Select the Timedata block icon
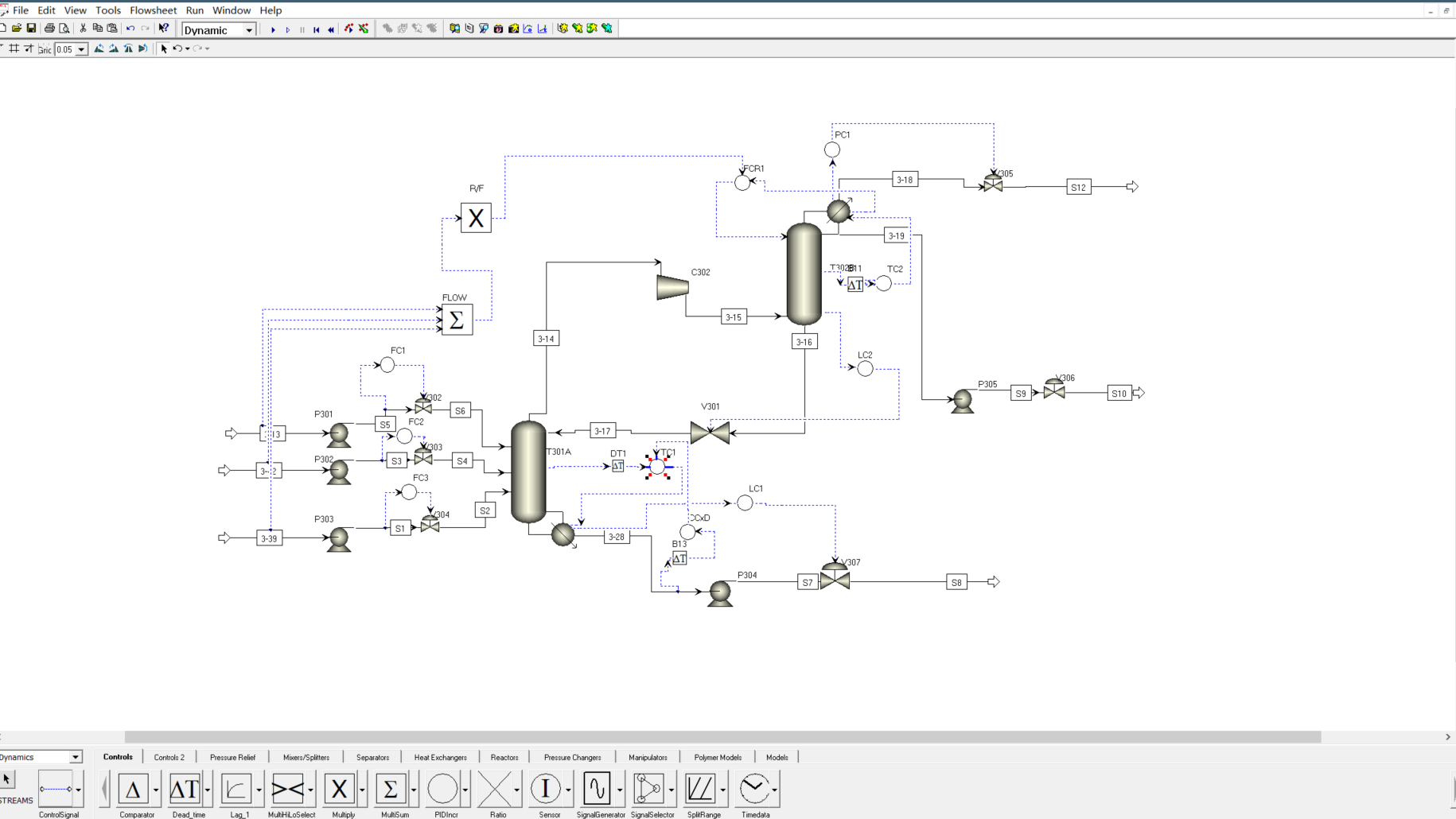 tap(753, 789)
